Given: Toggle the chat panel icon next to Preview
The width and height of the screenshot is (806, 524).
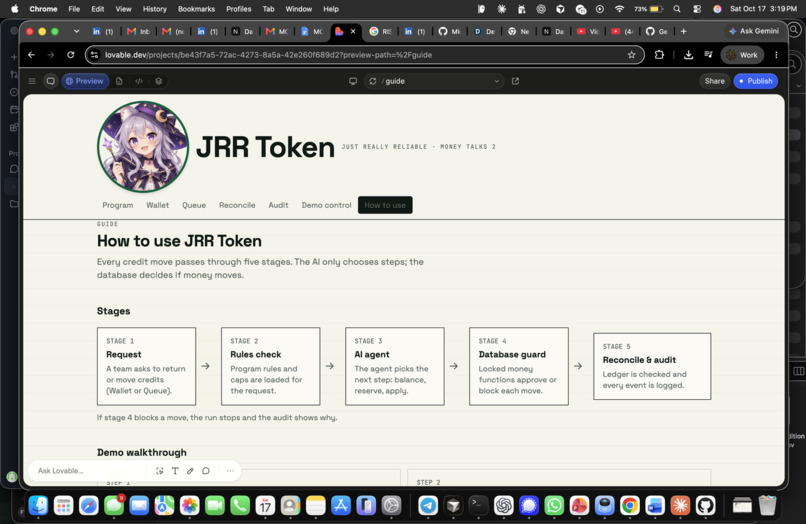Looking at the screenshot, I should coord(50,81).
